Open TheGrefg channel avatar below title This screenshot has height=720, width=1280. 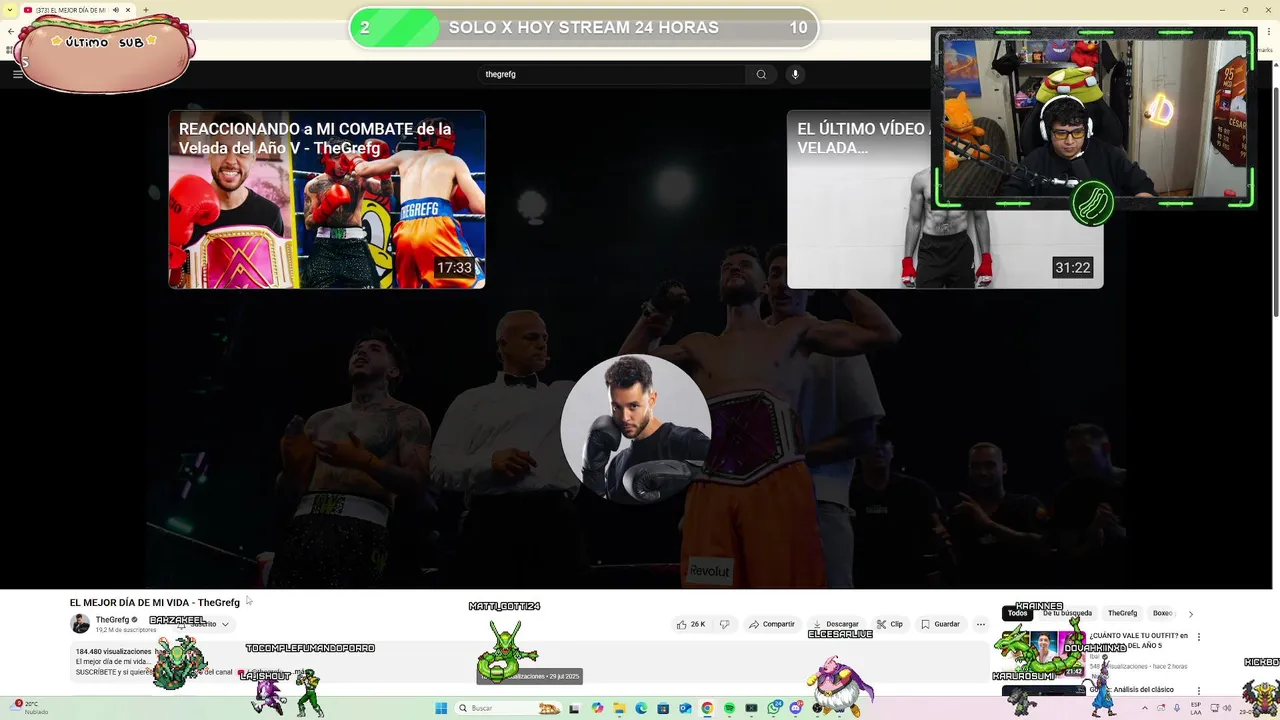(80, 624)
